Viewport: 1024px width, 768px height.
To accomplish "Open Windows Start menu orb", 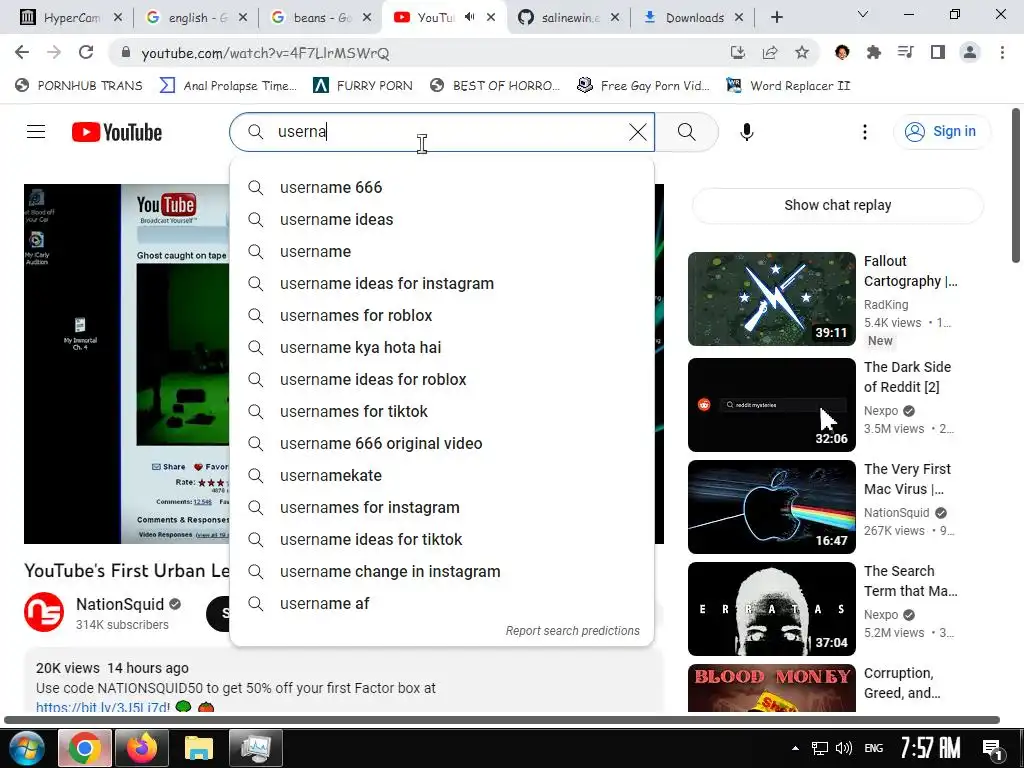I will 27,748.
